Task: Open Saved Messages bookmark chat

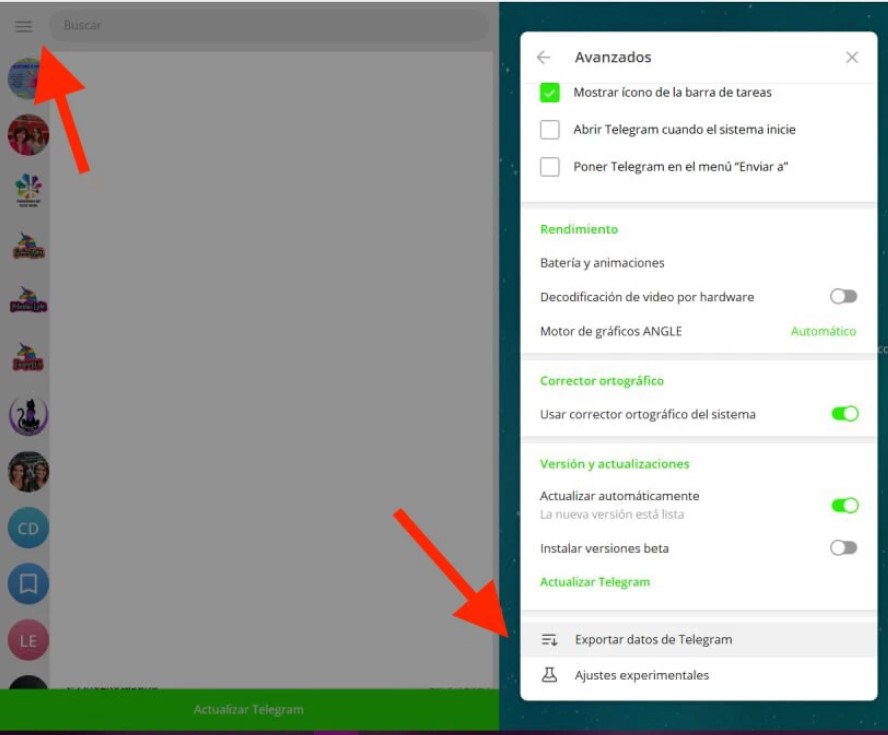Action: tap(28, 584)
